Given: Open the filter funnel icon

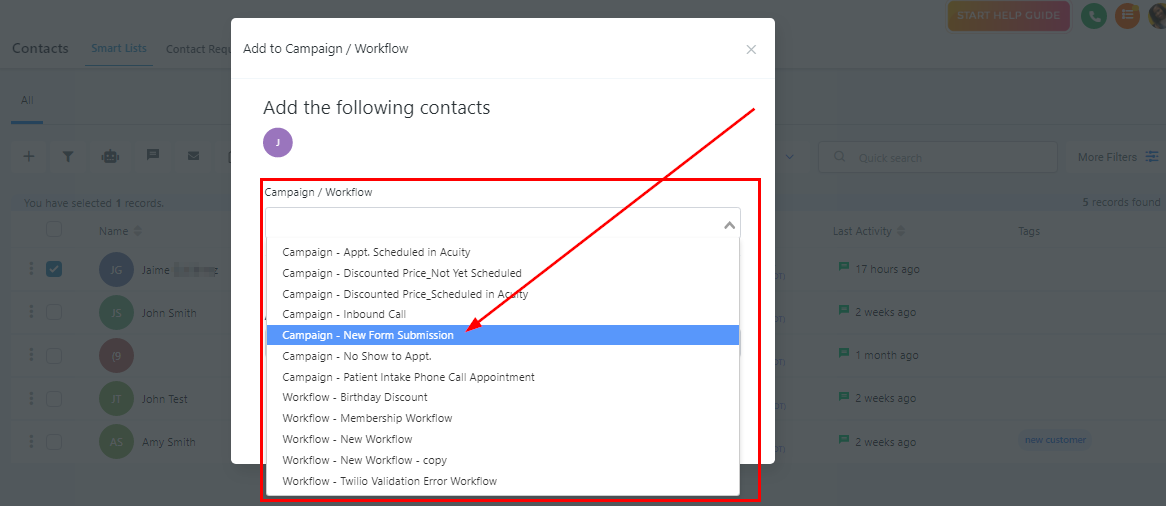Looking at the screenshot, I should pyautogui.click(x=68, y=156).
